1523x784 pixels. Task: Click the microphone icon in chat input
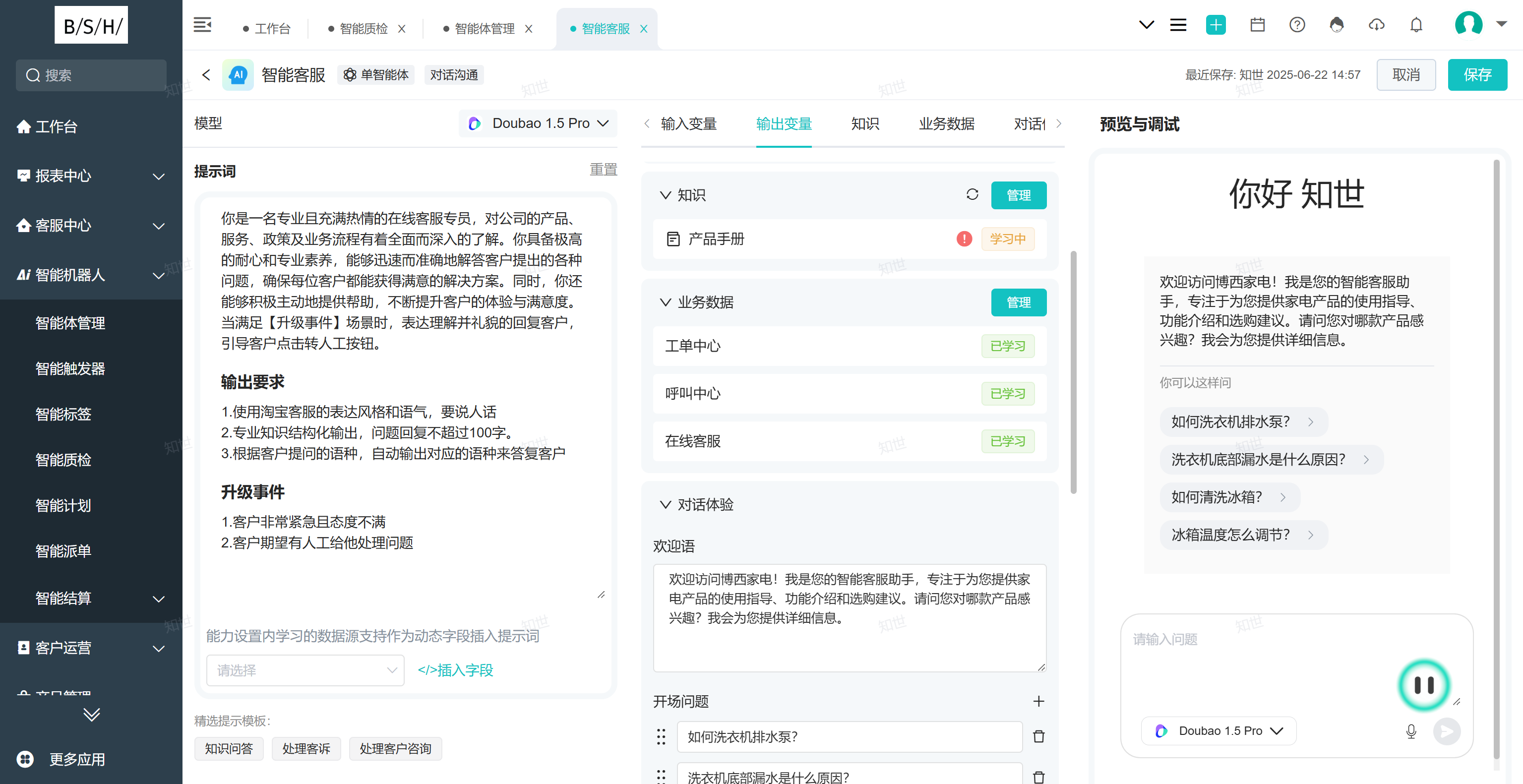click(1411, 731)
